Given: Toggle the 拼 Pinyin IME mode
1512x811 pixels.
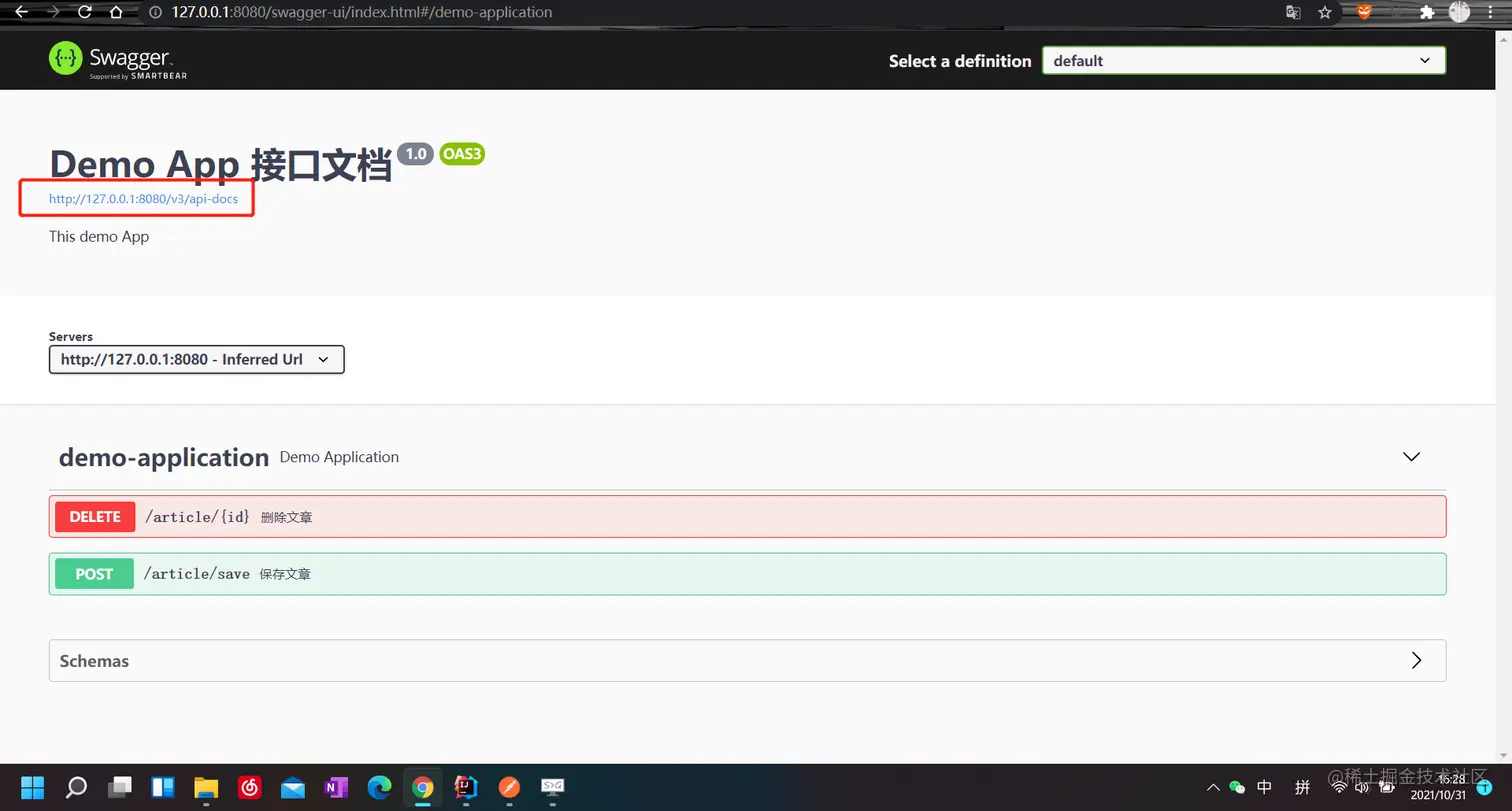Looking at the screenshot, I should pyautogui.click(x=1303, y=787).
